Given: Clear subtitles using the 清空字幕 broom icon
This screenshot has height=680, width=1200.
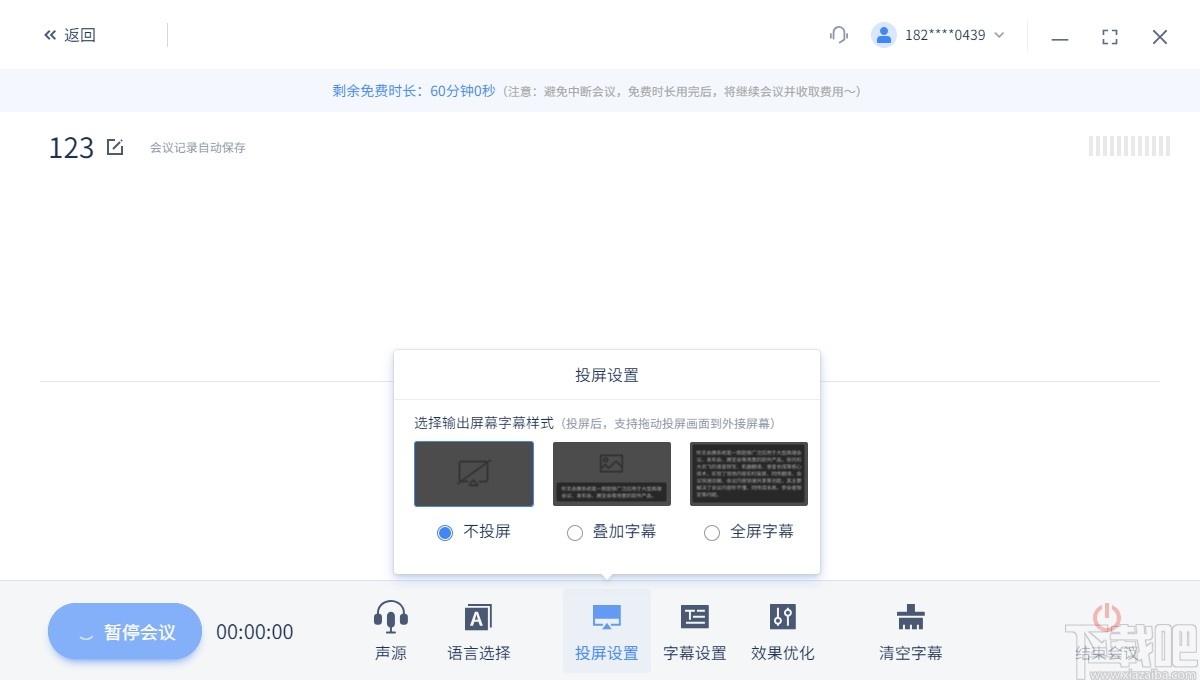Looking at the screenshot, I should (x=909, y=617).
